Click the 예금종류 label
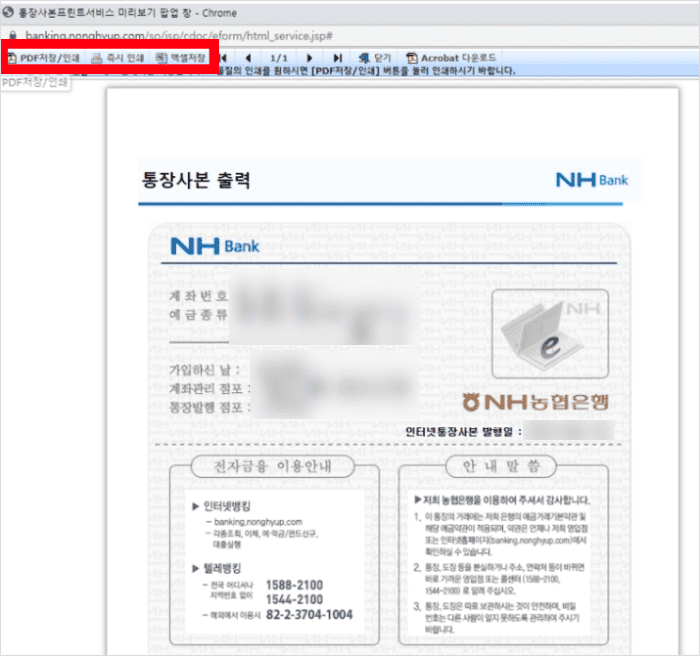The height and width of the screenshot is (656, 700). point(199,315)
